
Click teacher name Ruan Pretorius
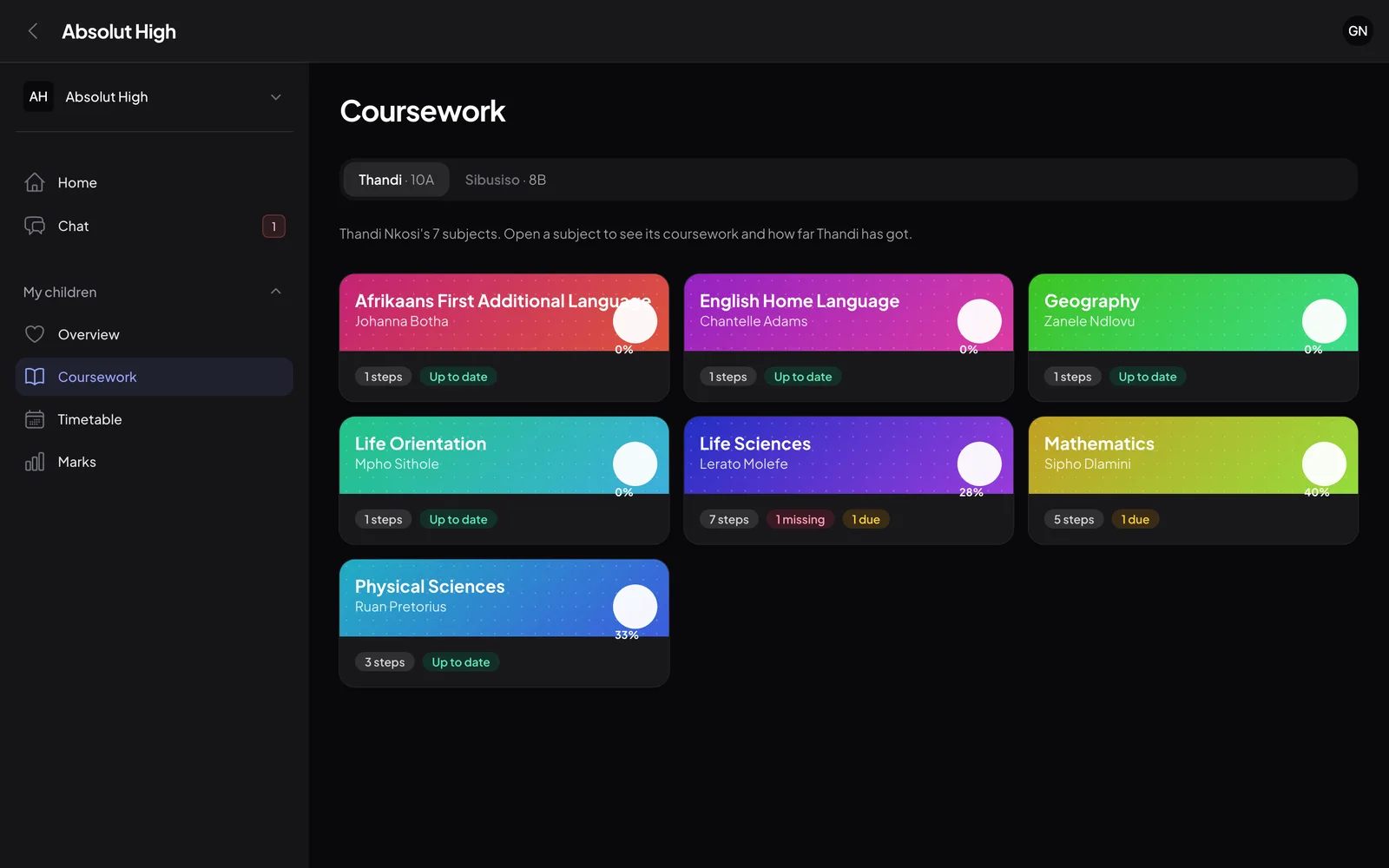[x=400, y=607]
